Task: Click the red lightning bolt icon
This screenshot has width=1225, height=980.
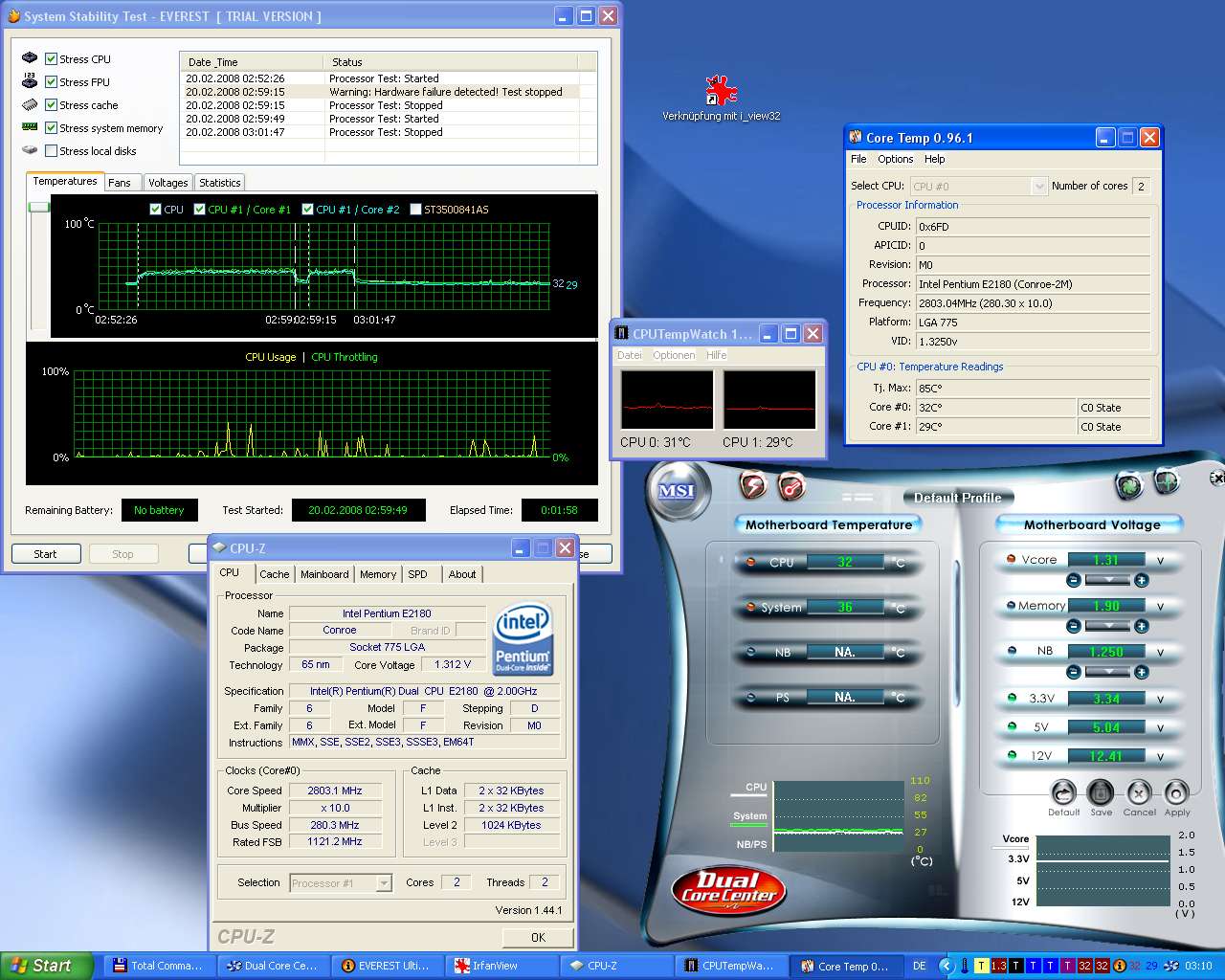Action: [x=754, y=486]
